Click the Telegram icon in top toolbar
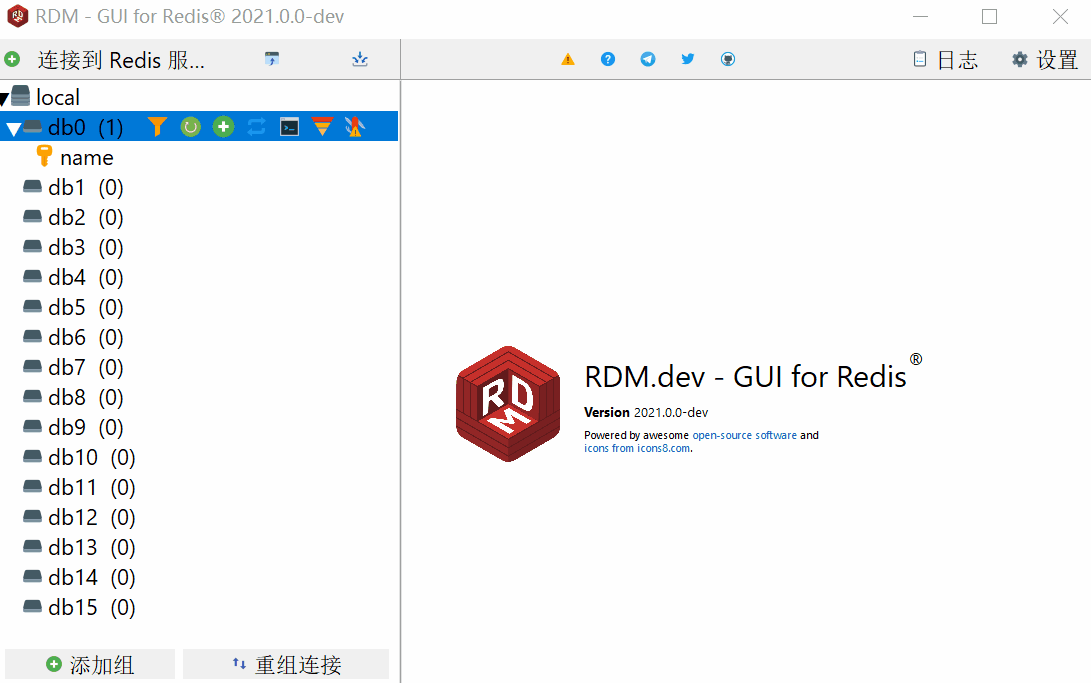Viewport: 1091px width, 683px height. pos(647,59)
